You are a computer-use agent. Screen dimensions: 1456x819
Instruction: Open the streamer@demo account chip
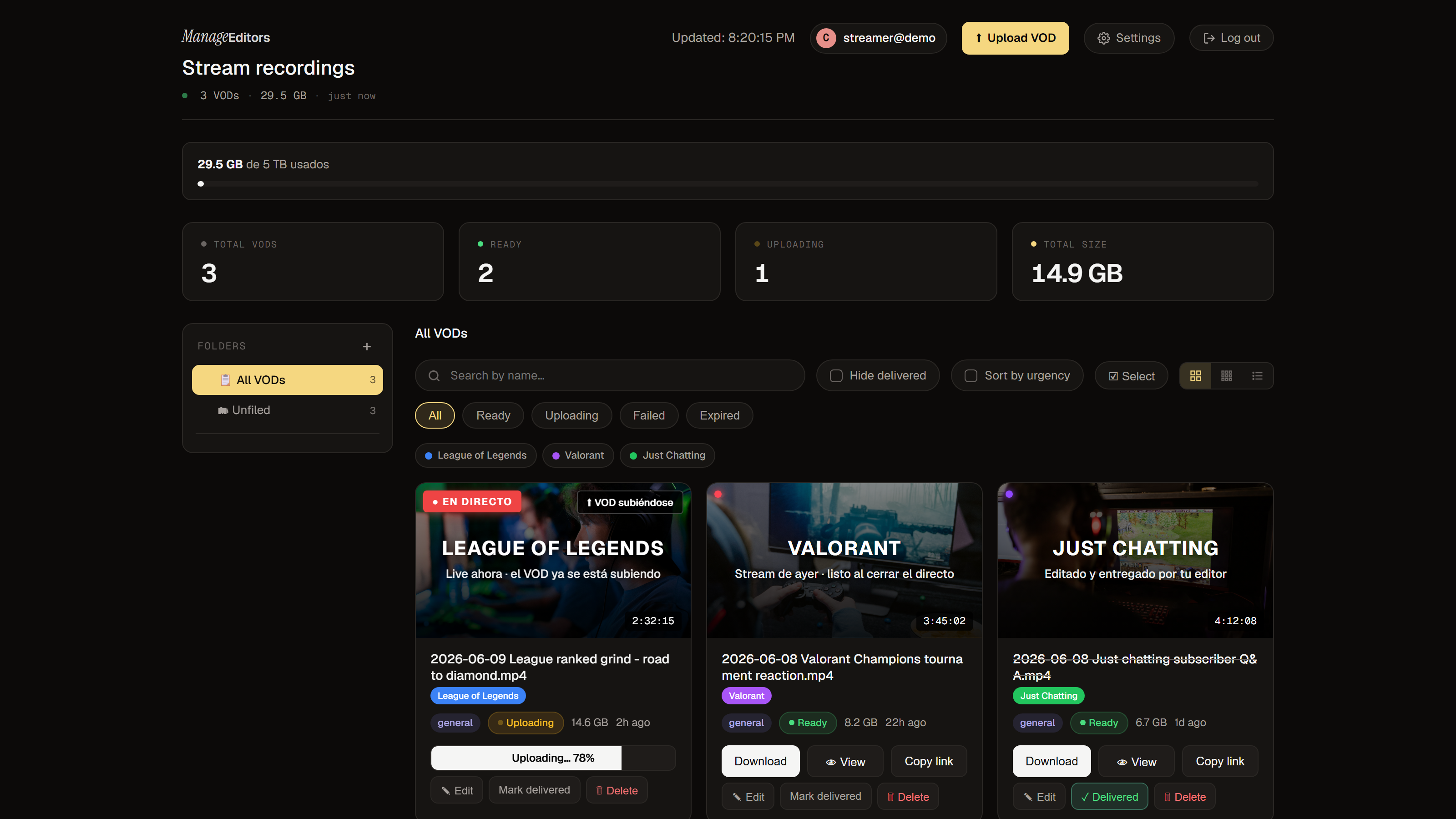pyautogui.click(x=878, y=38)
